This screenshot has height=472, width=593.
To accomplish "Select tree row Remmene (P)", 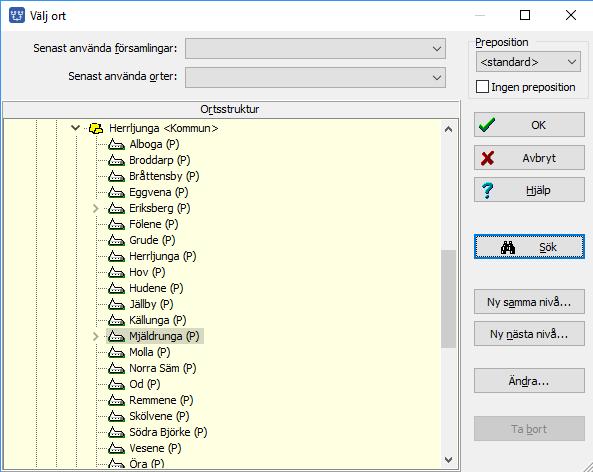I will [x=161, y=400].
